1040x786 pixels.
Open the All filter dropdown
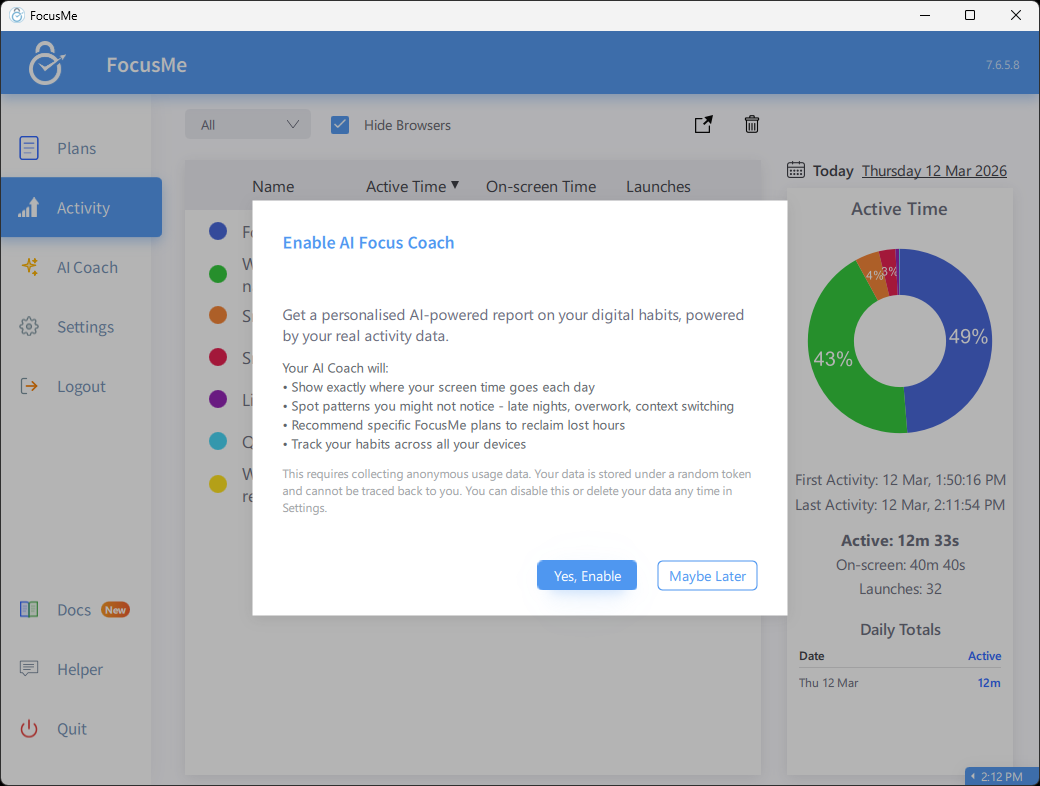click(x=247, y=125)
